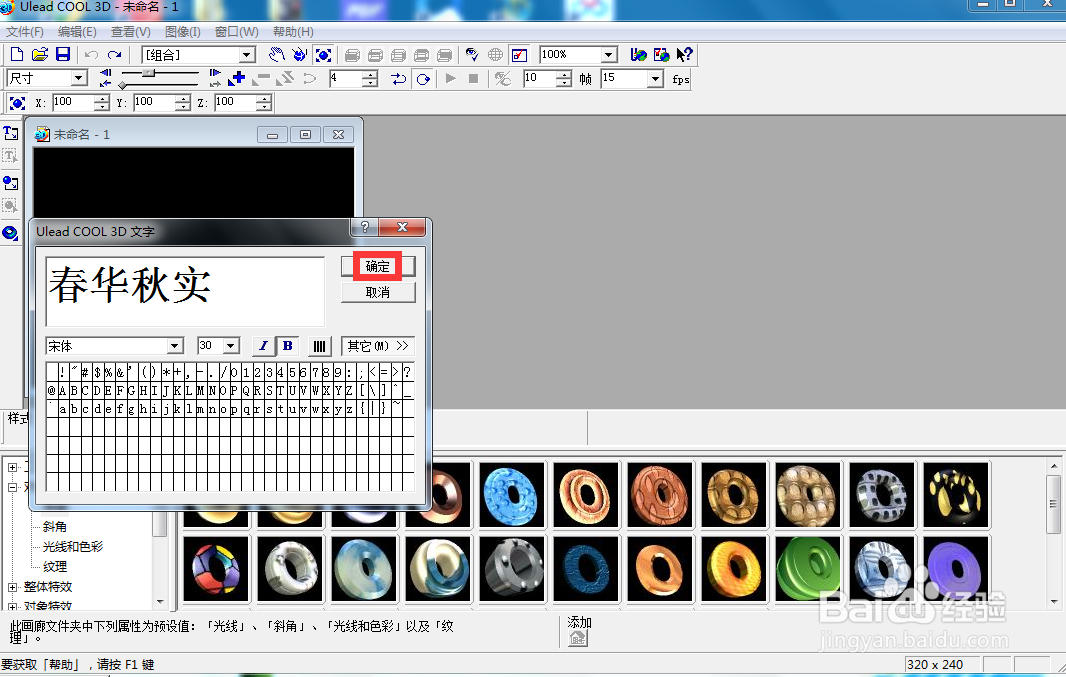Click the gallery vertical scrollbar thumb
Image resolution: width=1066 pixels, height=677 pixels.
tap(1053, 504)
